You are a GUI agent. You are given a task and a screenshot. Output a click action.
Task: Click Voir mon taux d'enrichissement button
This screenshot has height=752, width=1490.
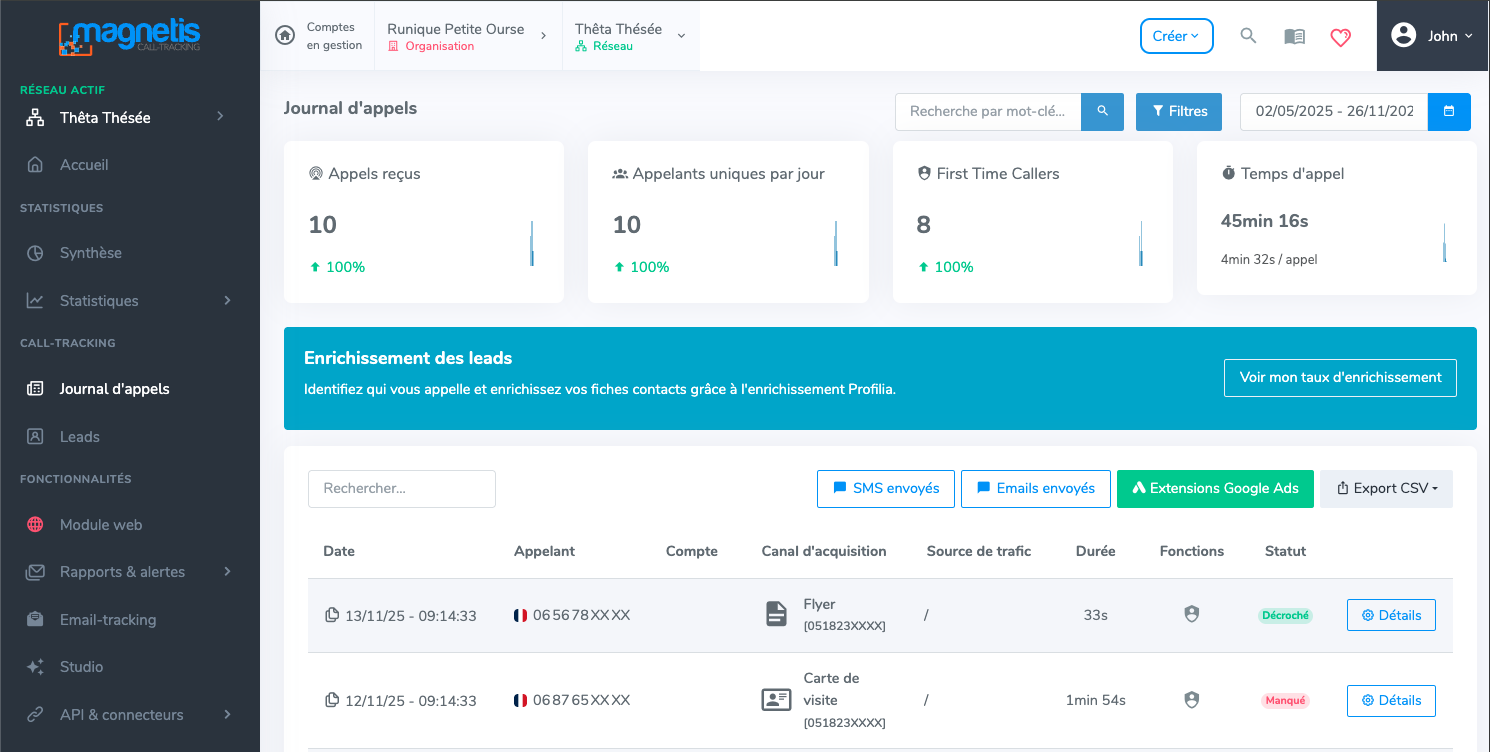(1340, 378)
